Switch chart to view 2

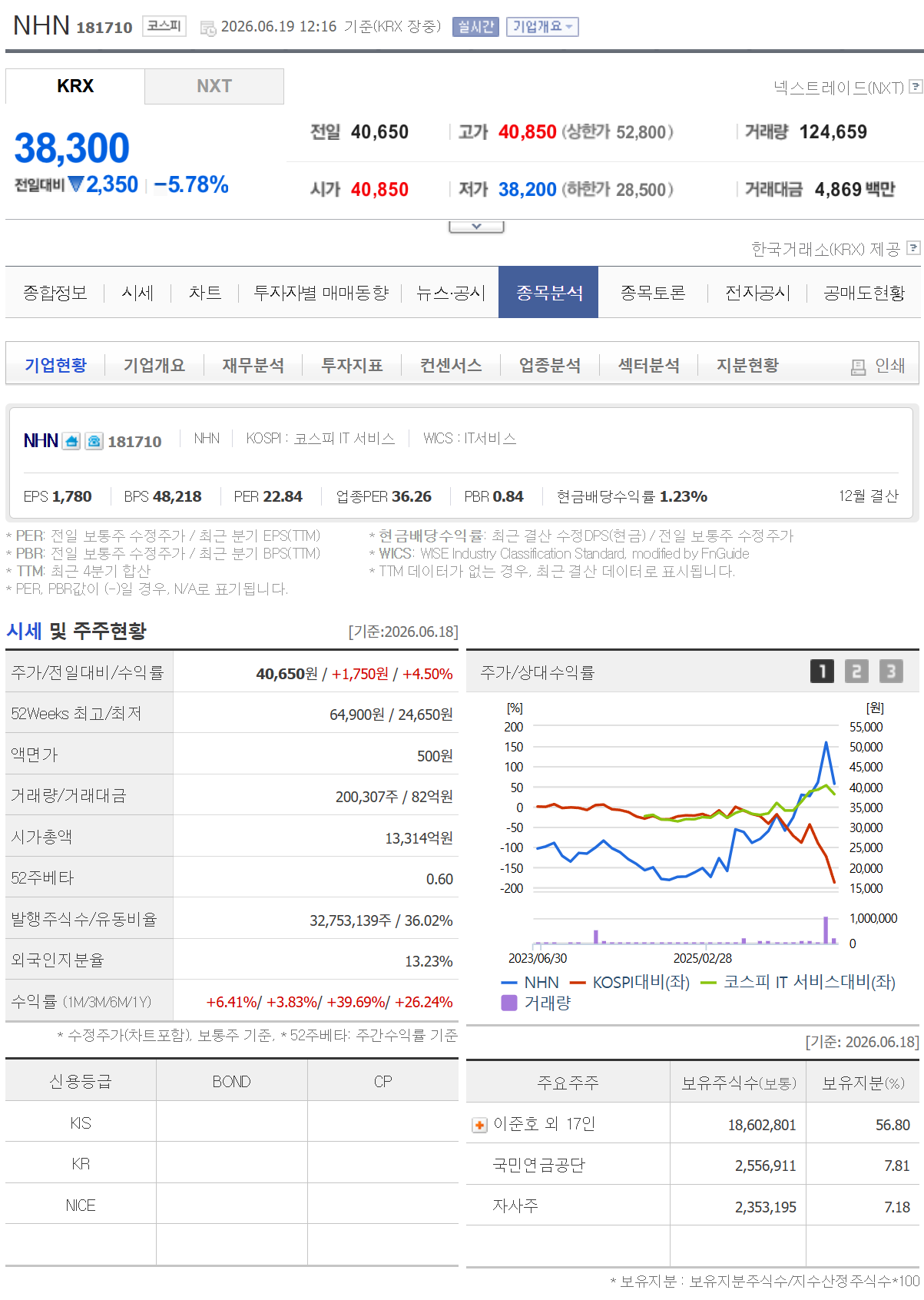tap(856, 672)
